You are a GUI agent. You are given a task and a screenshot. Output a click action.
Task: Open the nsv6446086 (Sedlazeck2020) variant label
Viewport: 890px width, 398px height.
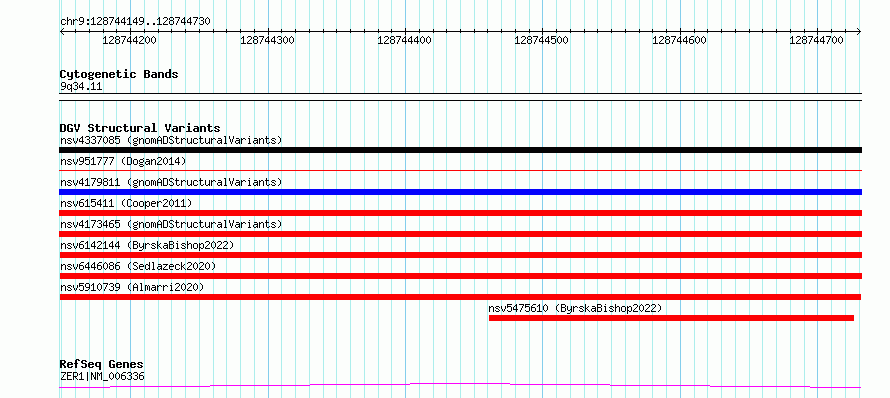(138, 266)
